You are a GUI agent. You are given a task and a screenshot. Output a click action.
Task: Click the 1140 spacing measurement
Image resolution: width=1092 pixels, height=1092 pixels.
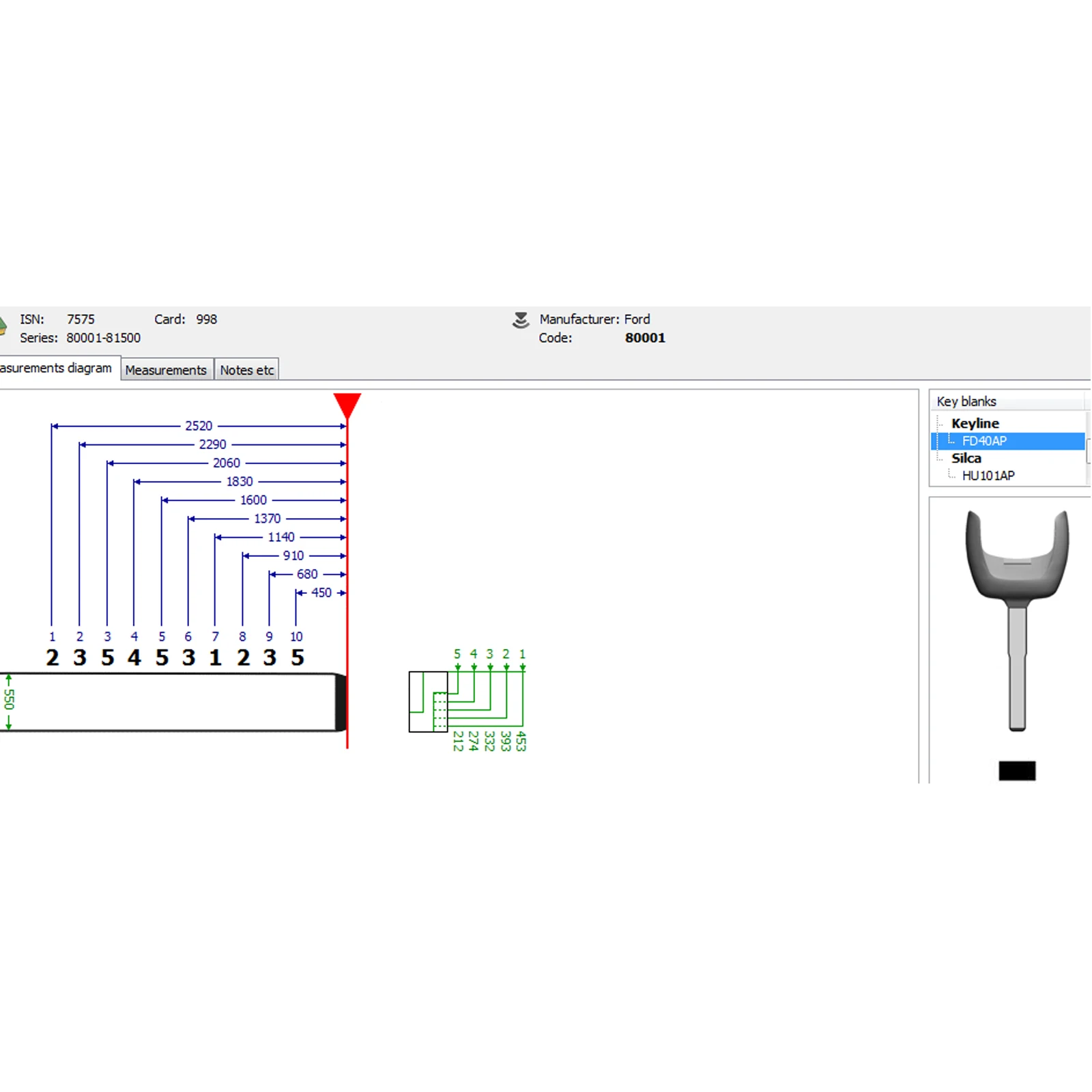[281, 537]
